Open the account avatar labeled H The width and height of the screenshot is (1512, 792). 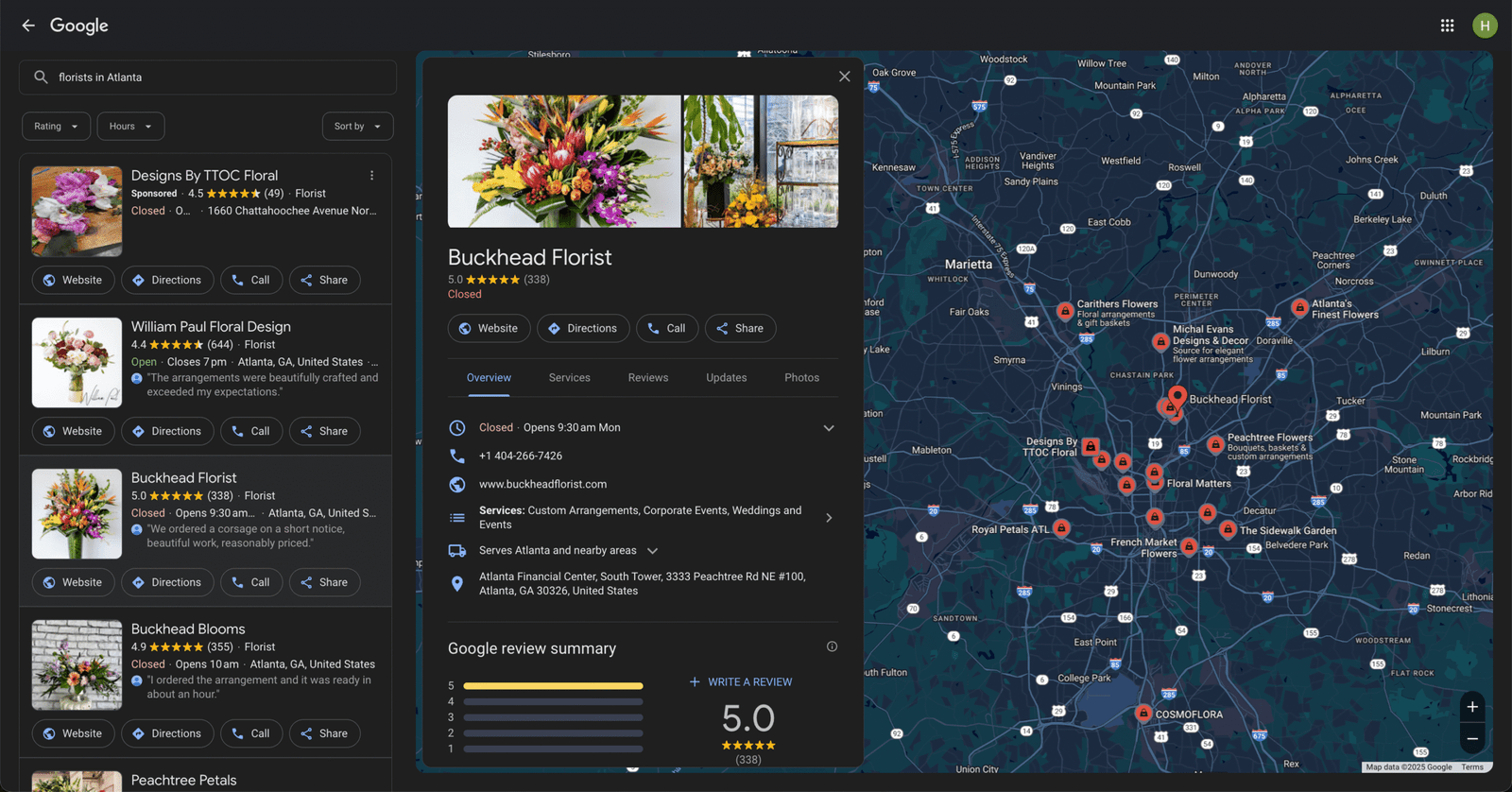pyautogui.click(x=1485, y=26)
